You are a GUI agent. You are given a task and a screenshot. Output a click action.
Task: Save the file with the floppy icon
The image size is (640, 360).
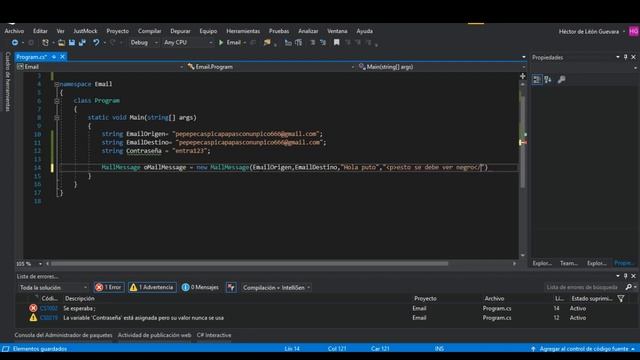(x=72, y=42)
